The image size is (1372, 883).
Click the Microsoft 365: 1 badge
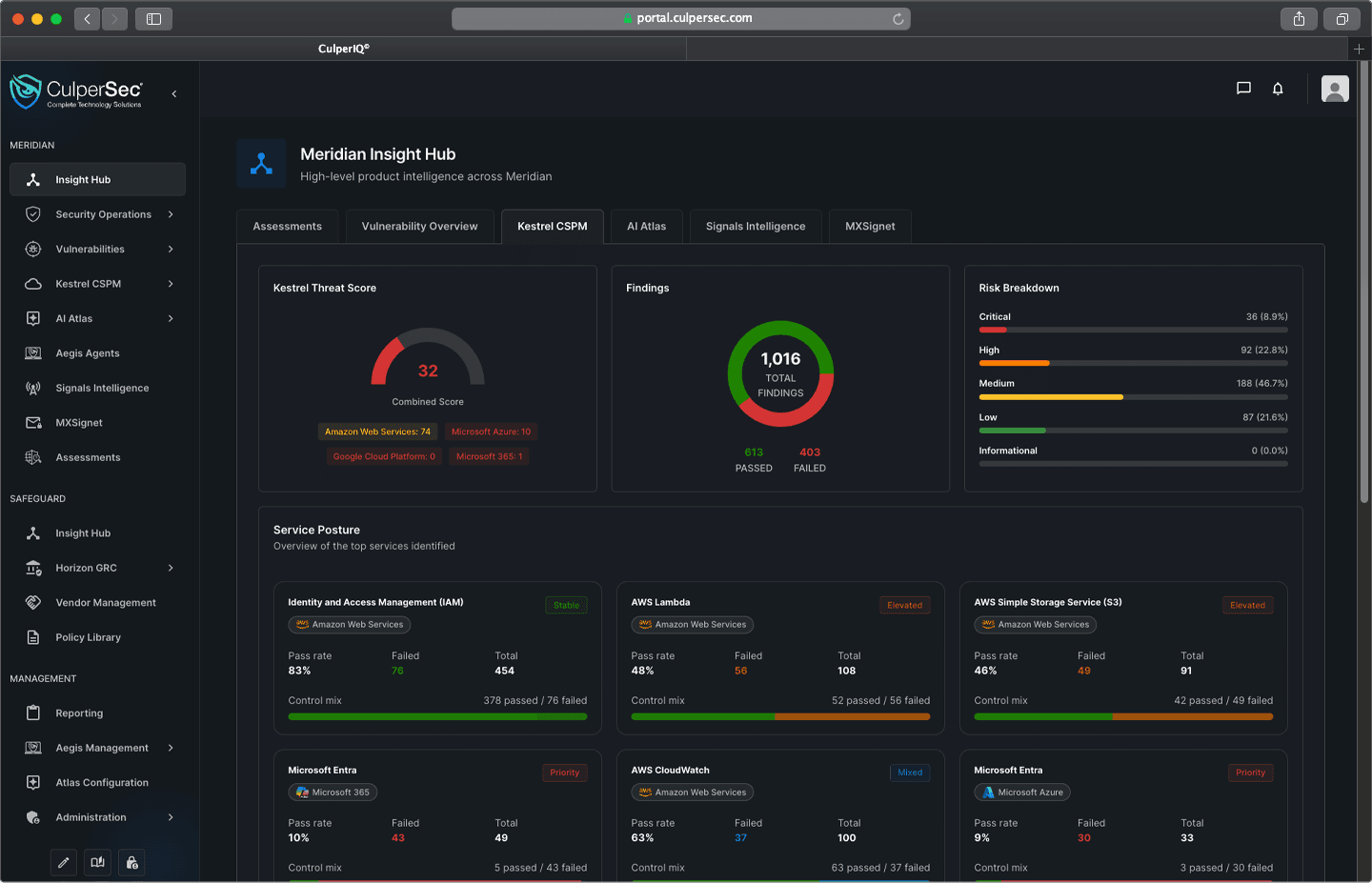(x=489, y=456)
